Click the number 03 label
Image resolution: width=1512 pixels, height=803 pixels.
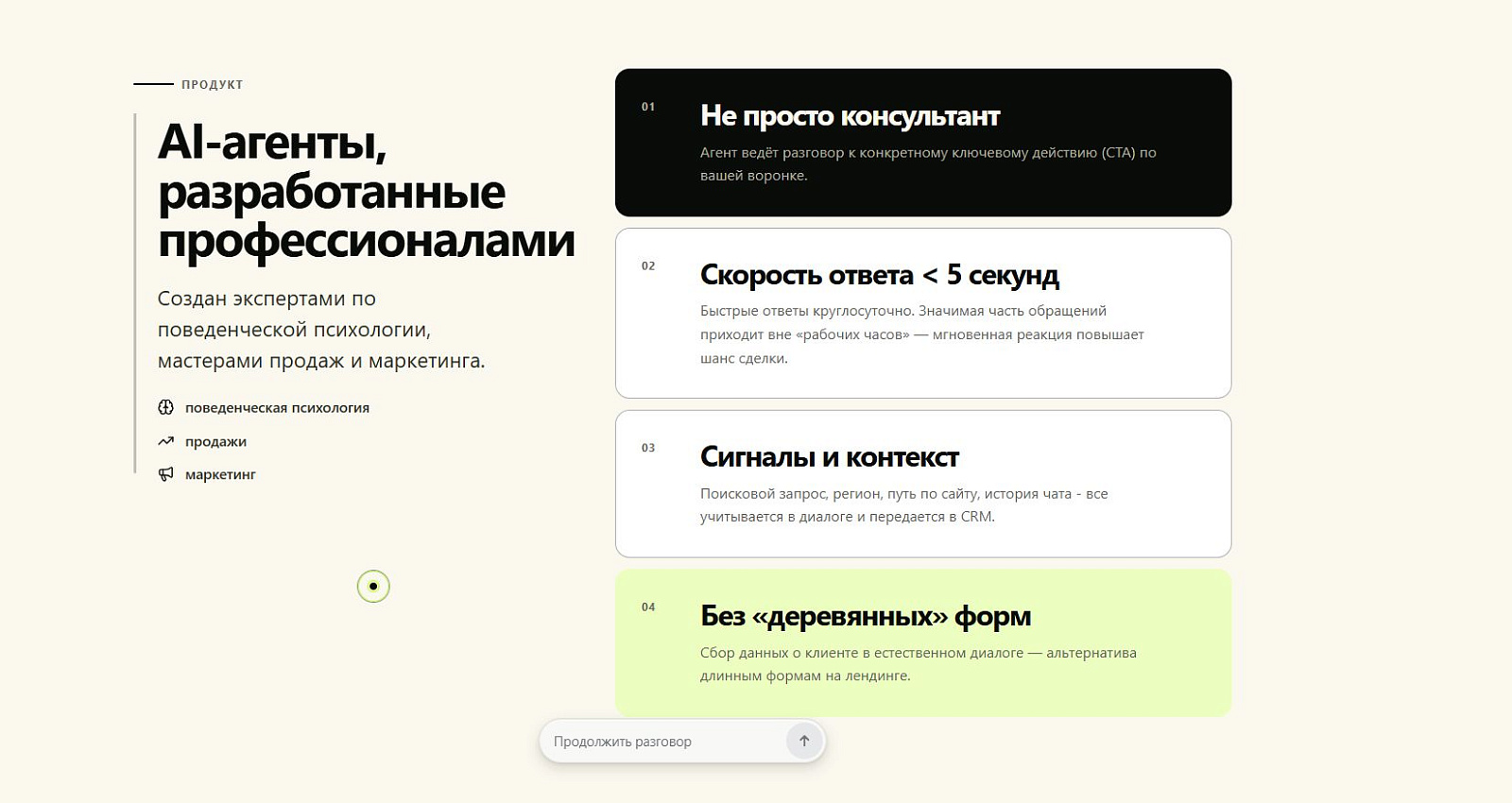(648, 448)
